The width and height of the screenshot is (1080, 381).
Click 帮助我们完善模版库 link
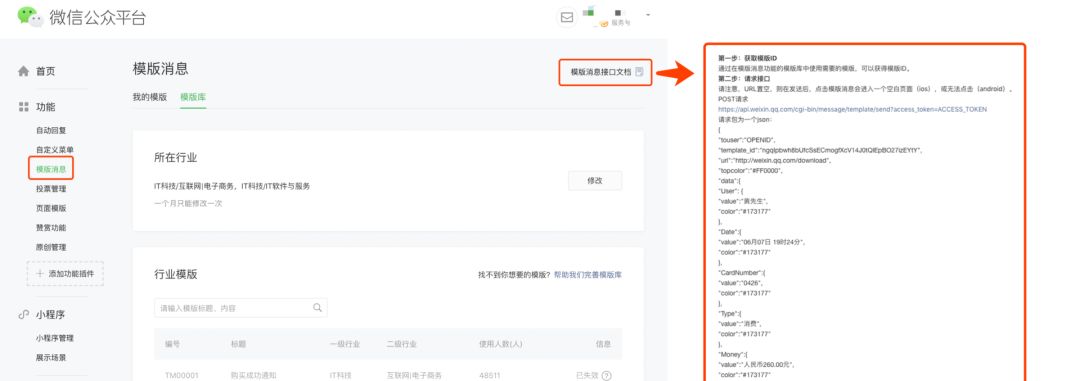pos(588,274)
